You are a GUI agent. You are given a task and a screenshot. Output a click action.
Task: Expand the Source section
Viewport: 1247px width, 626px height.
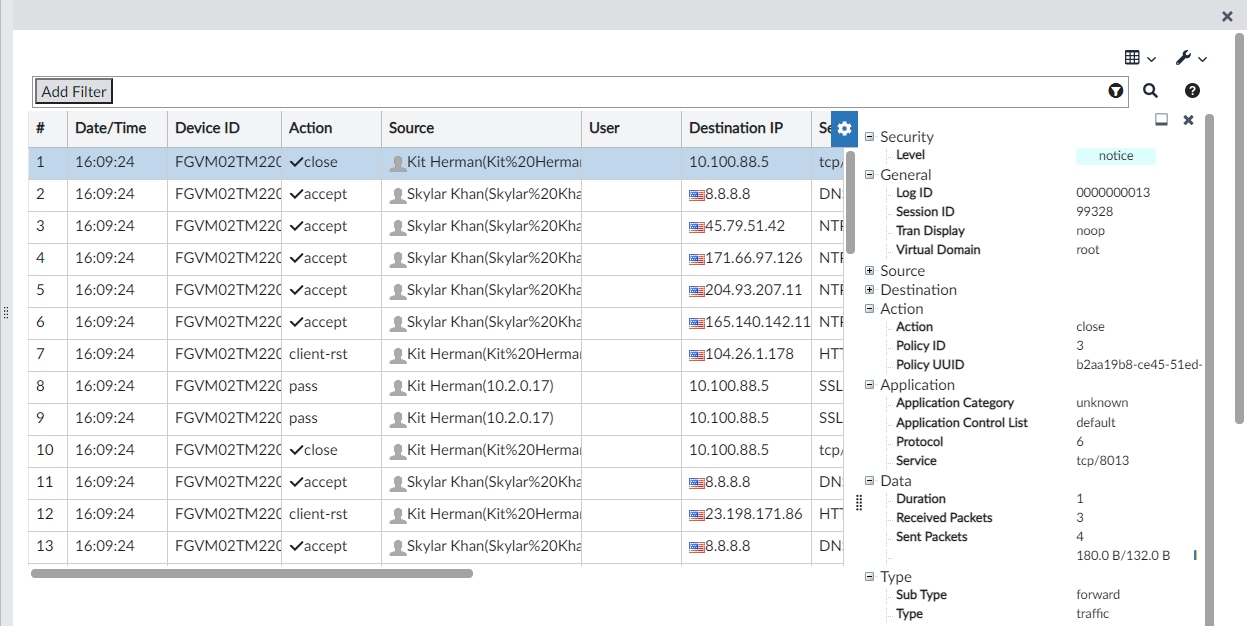pyautogui.click(x=869, y=270)
